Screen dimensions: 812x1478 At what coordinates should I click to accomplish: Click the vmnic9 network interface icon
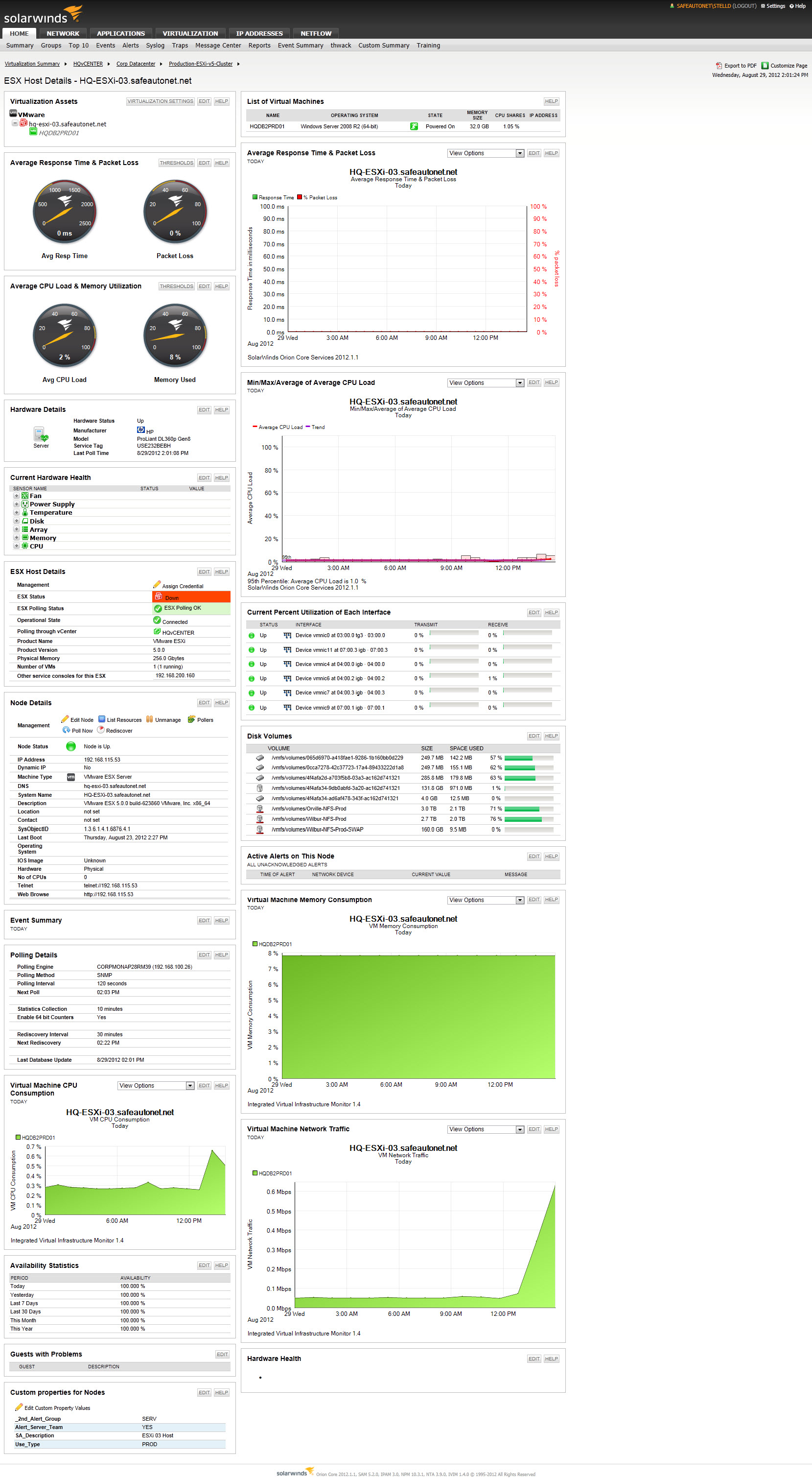coord(287,708)
